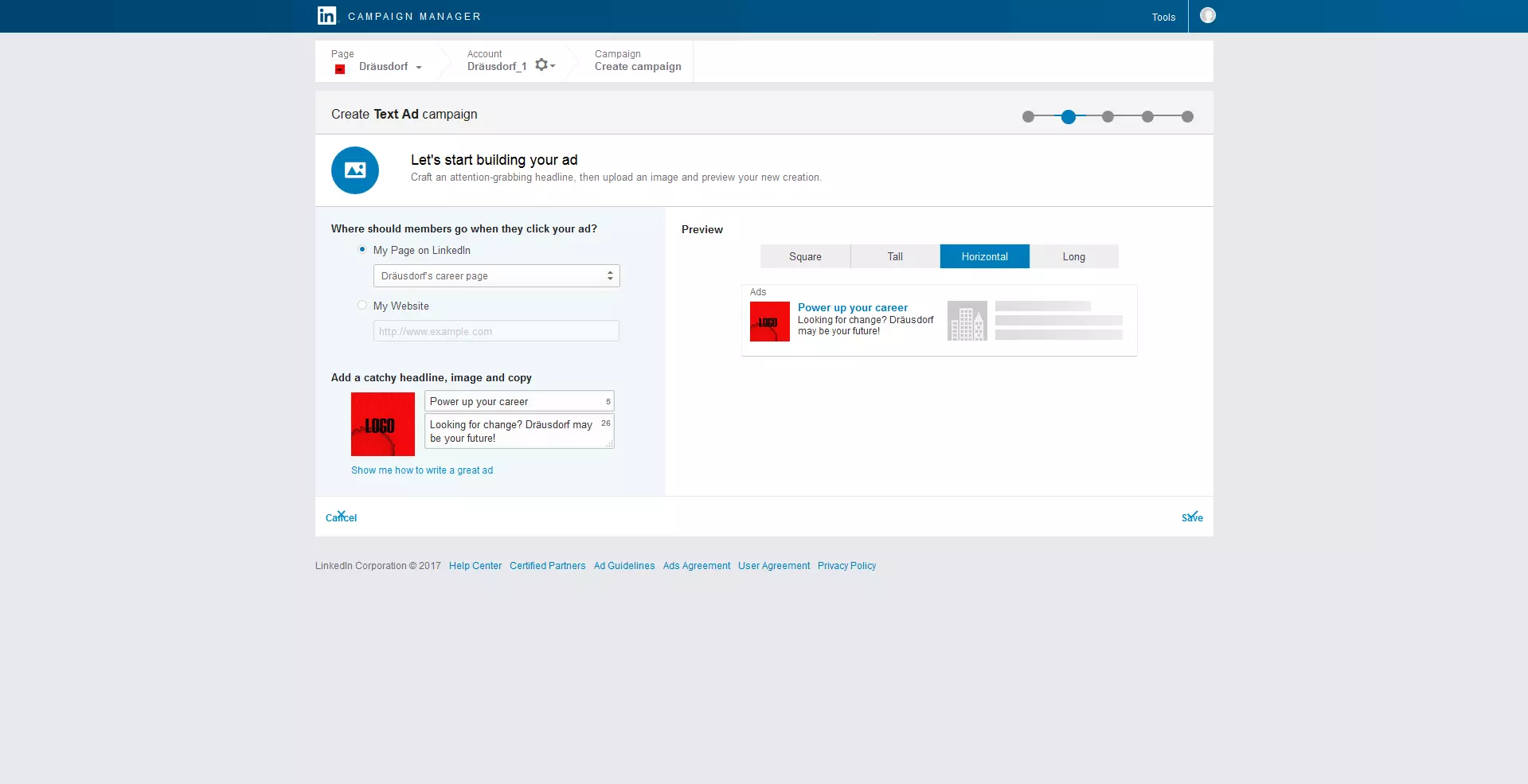This screenshot has height=784, width=1528.
Task: Click the logo in the ad preview
Action: [770, 322]
